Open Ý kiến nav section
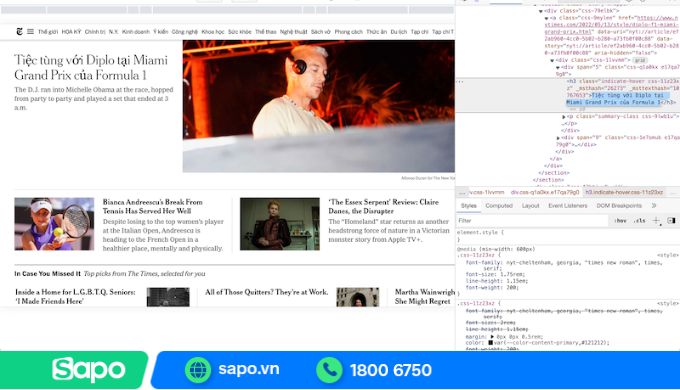 [x=160, y=32]
